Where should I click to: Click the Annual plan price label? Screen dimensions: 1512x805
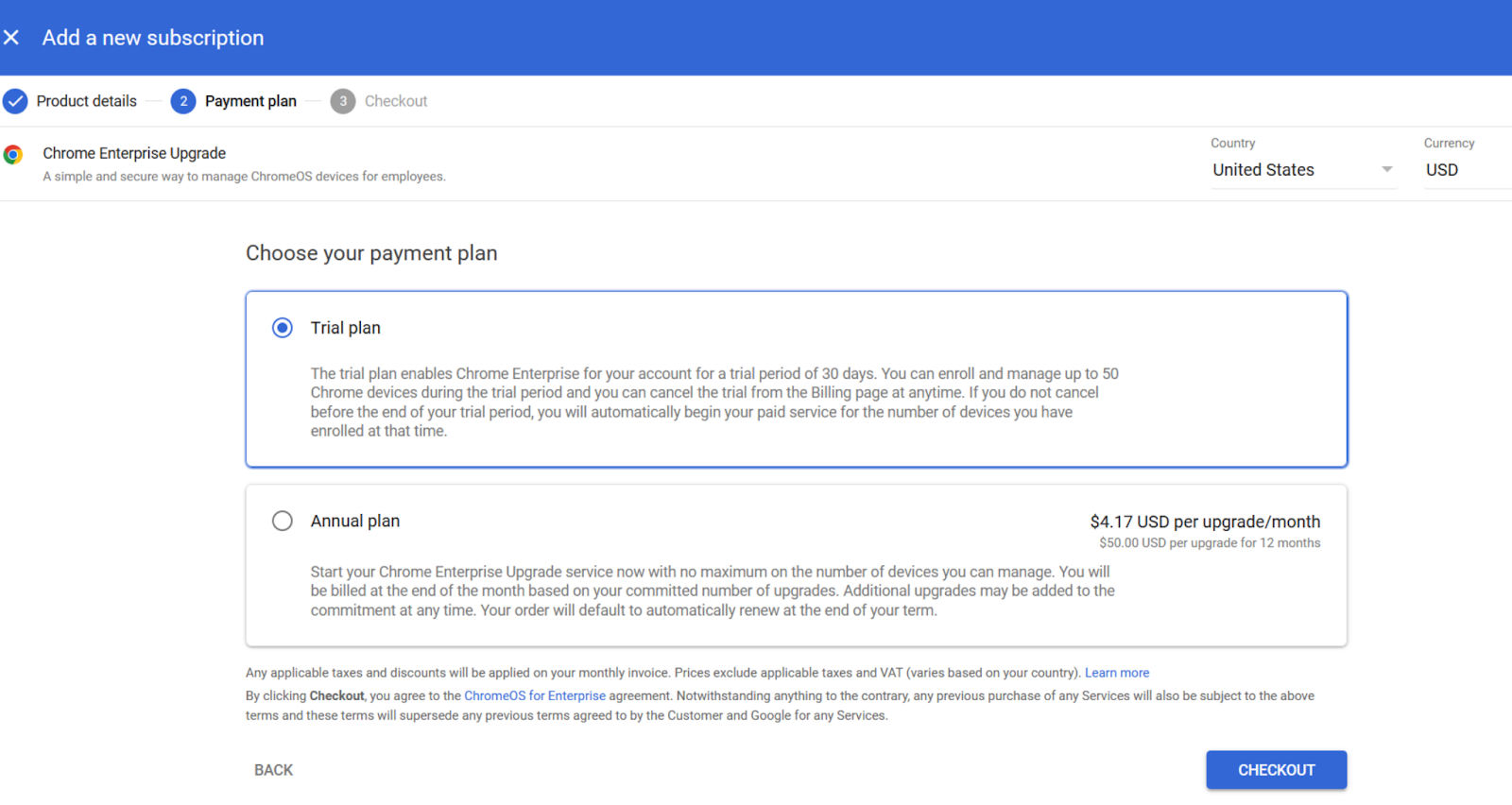click(x=1205, y=522)
